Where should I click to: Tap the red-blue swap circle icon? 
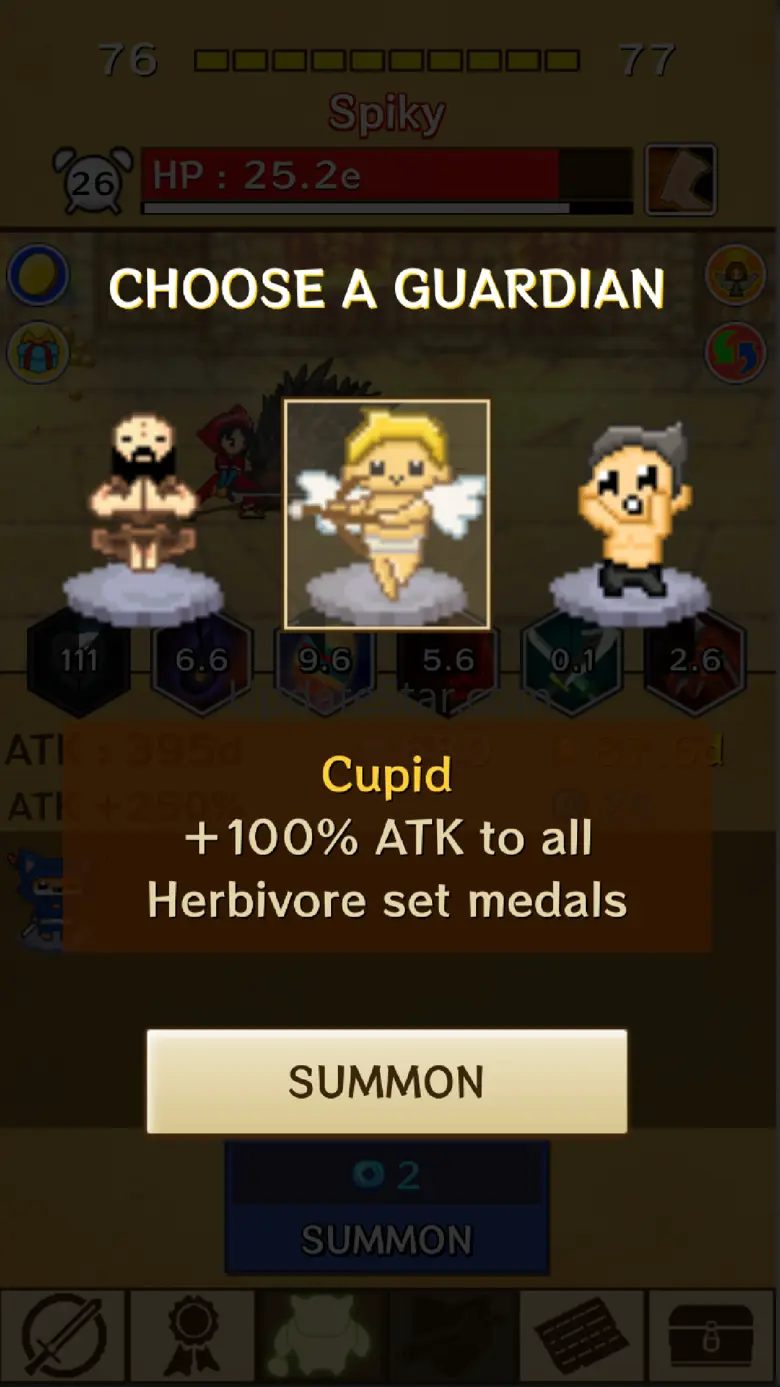tap(736, 352)
